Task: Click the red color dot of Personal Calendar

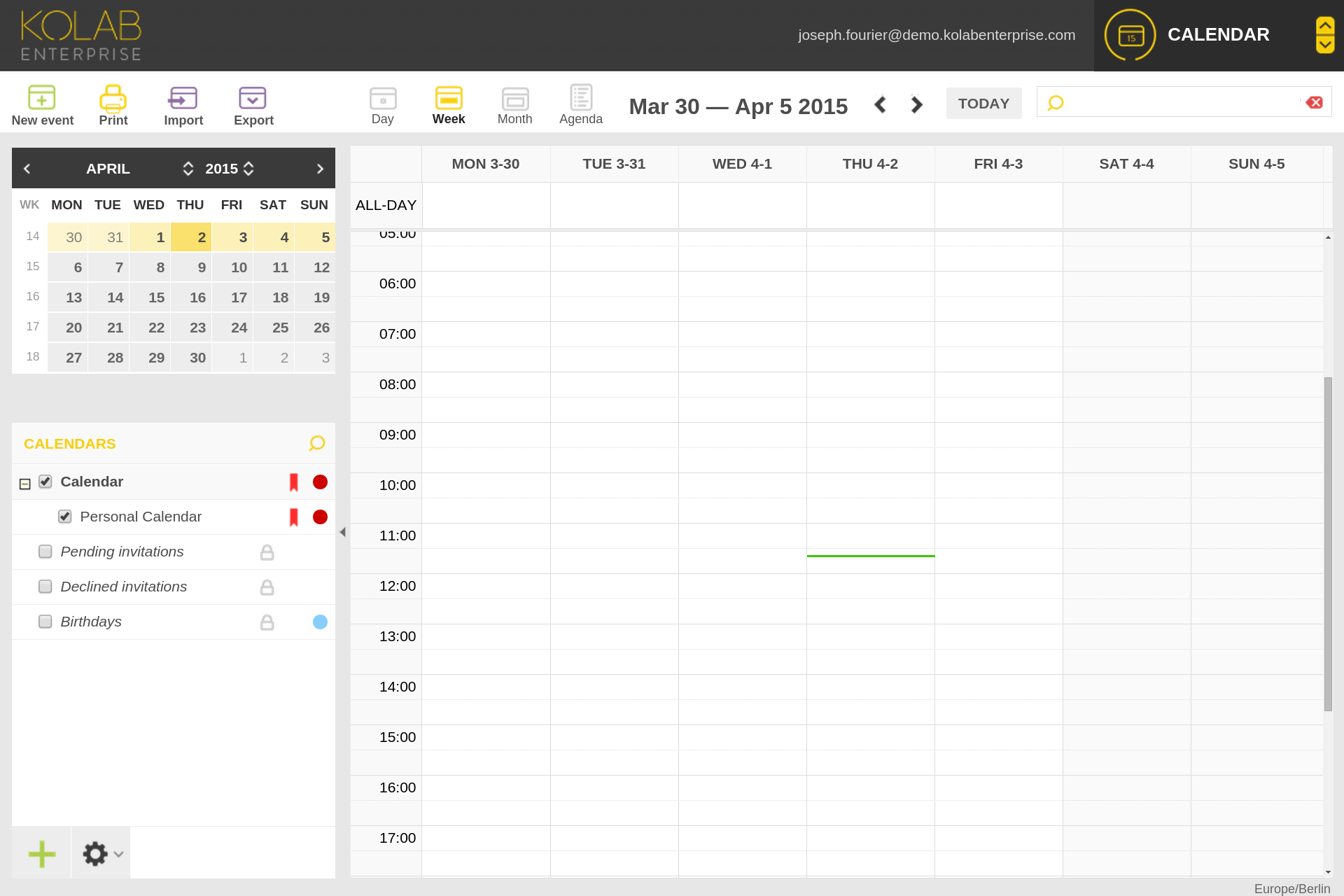Action: (320, 517)
